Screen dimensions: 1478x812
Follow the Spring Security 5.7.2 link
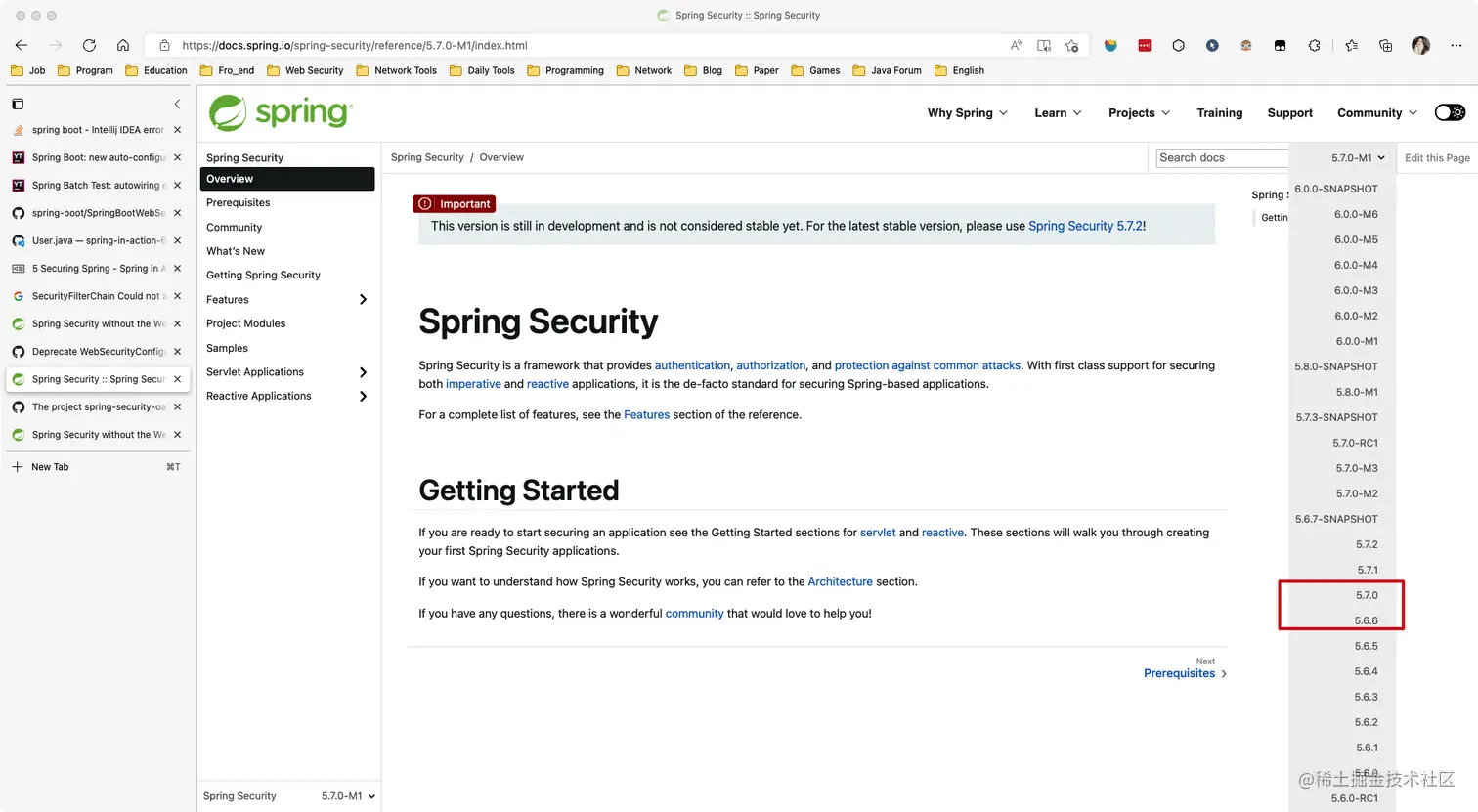coord(1085,225)
